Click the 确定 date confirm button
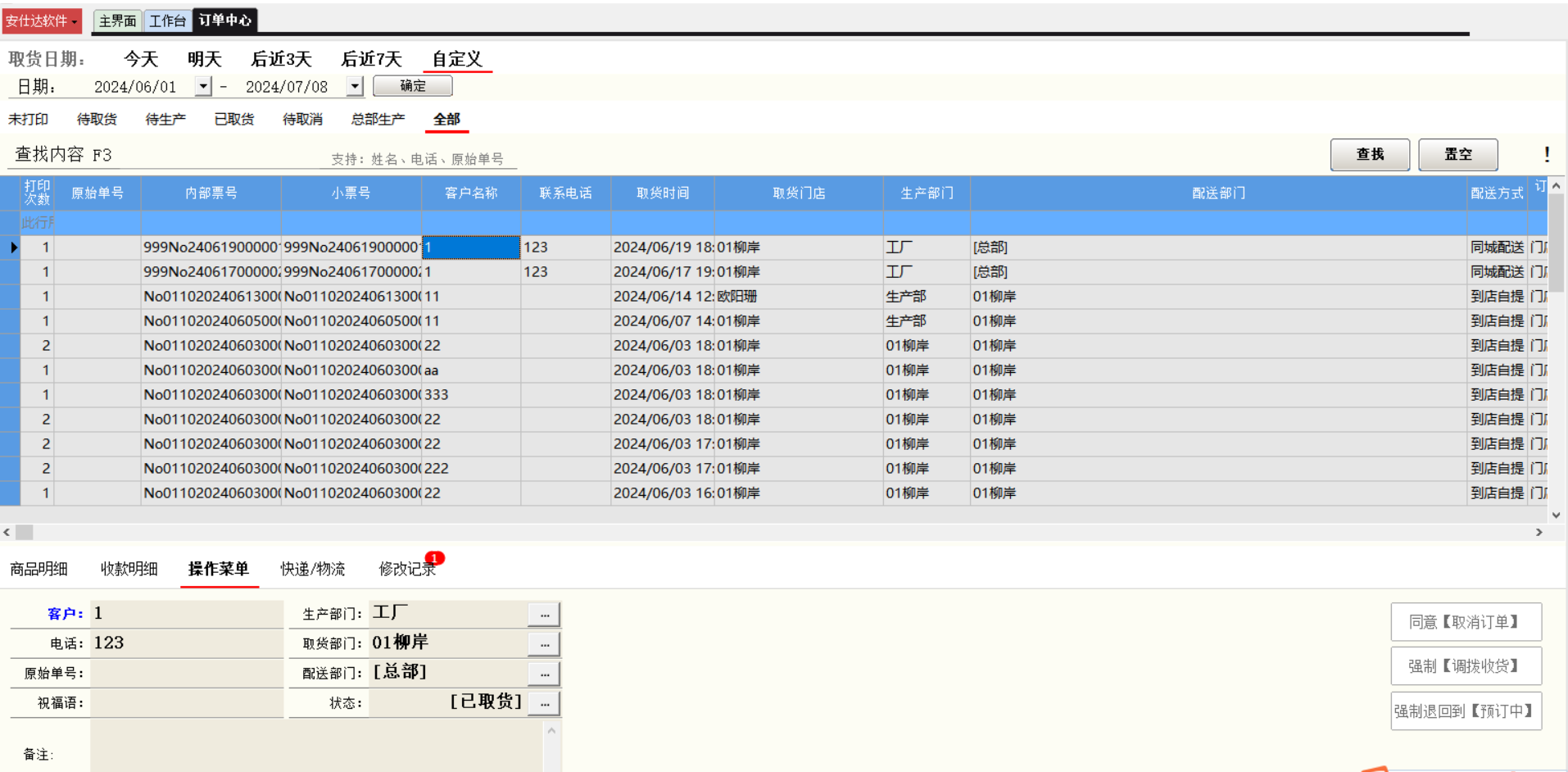The width and height of the screenshot is (1568, 772). tap(412, 86)
